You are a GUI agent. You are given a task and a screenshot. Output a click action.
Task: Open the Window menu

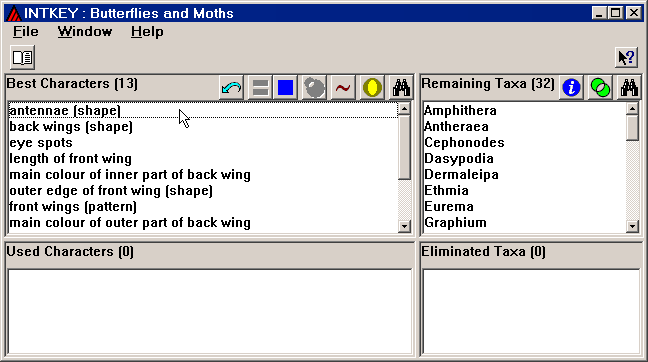(85, 32)
